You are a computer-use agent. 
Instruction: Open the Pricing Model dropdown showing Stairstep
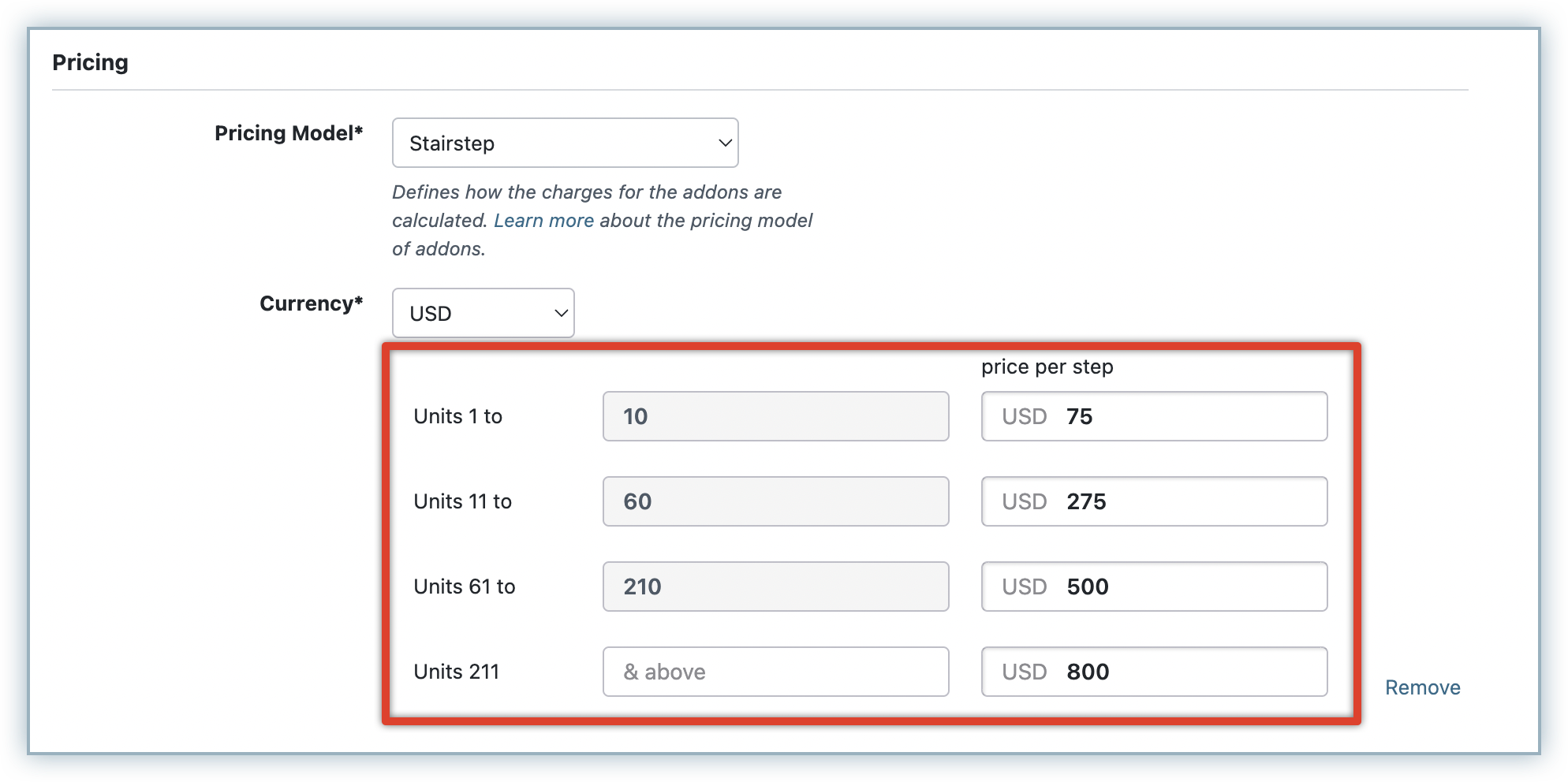coord(565,143)
